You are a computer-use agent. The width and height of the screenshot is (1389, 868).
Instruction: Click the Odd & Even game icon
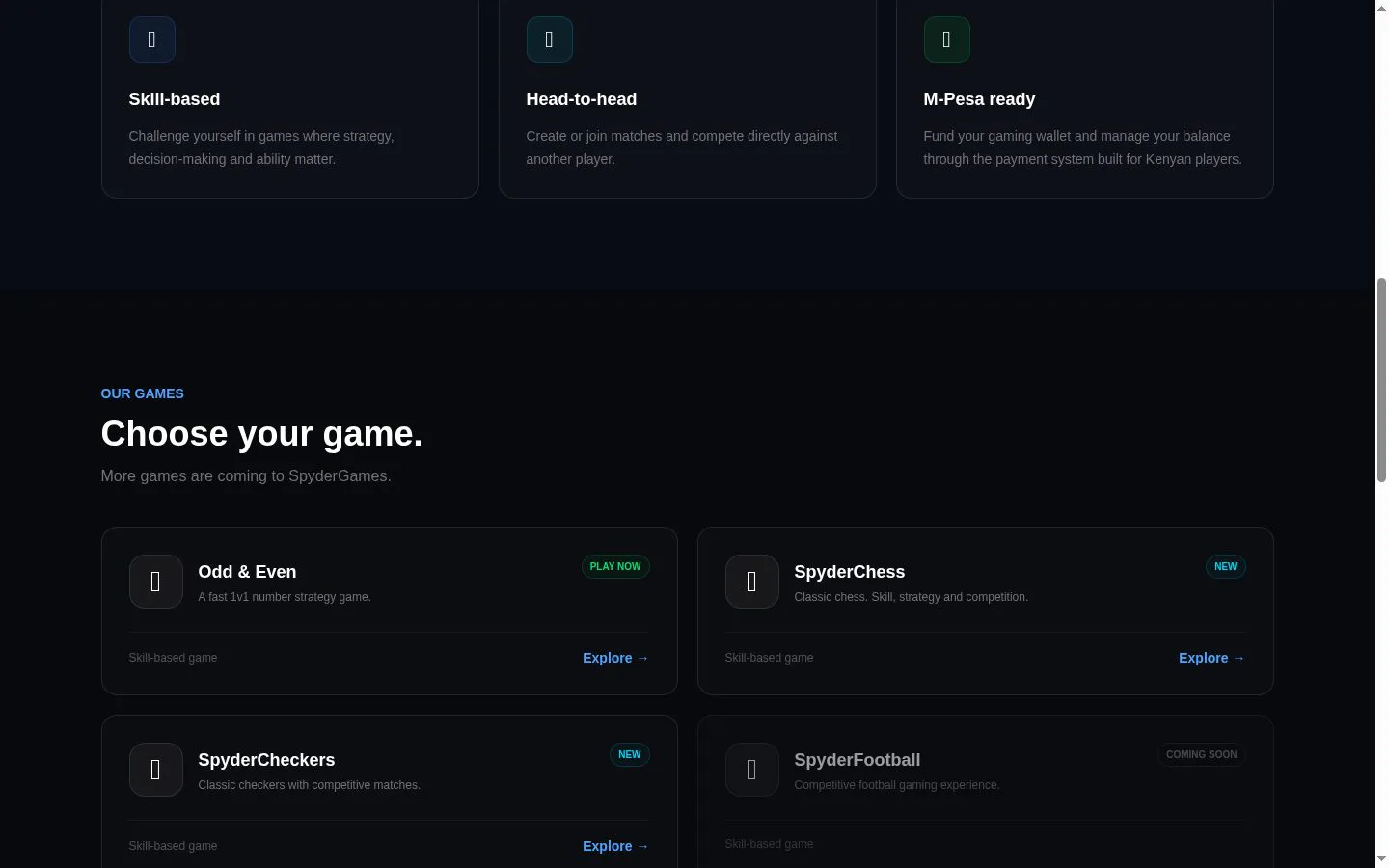[155, 582]
